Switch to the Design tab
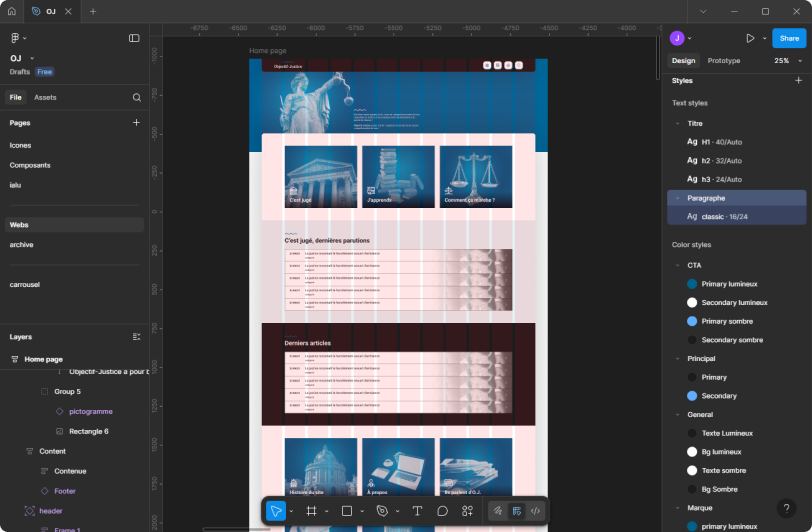The image size is (812, 532). click(683, 61)
